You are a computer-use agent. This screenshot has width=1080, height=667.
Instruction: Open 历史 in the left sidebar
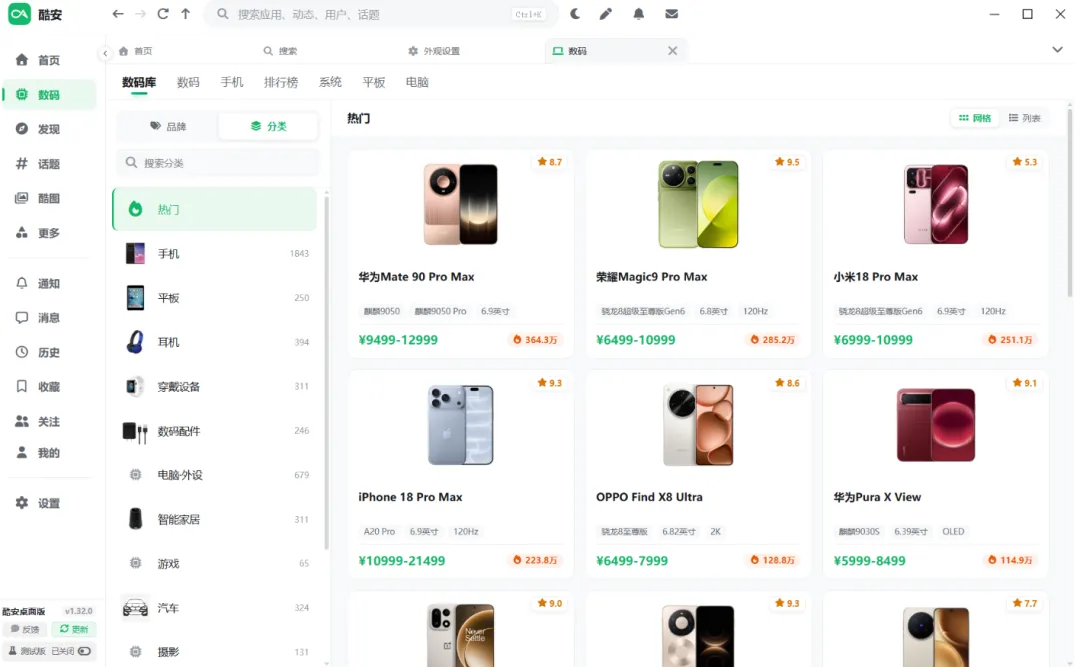click(x=49, y=352)
